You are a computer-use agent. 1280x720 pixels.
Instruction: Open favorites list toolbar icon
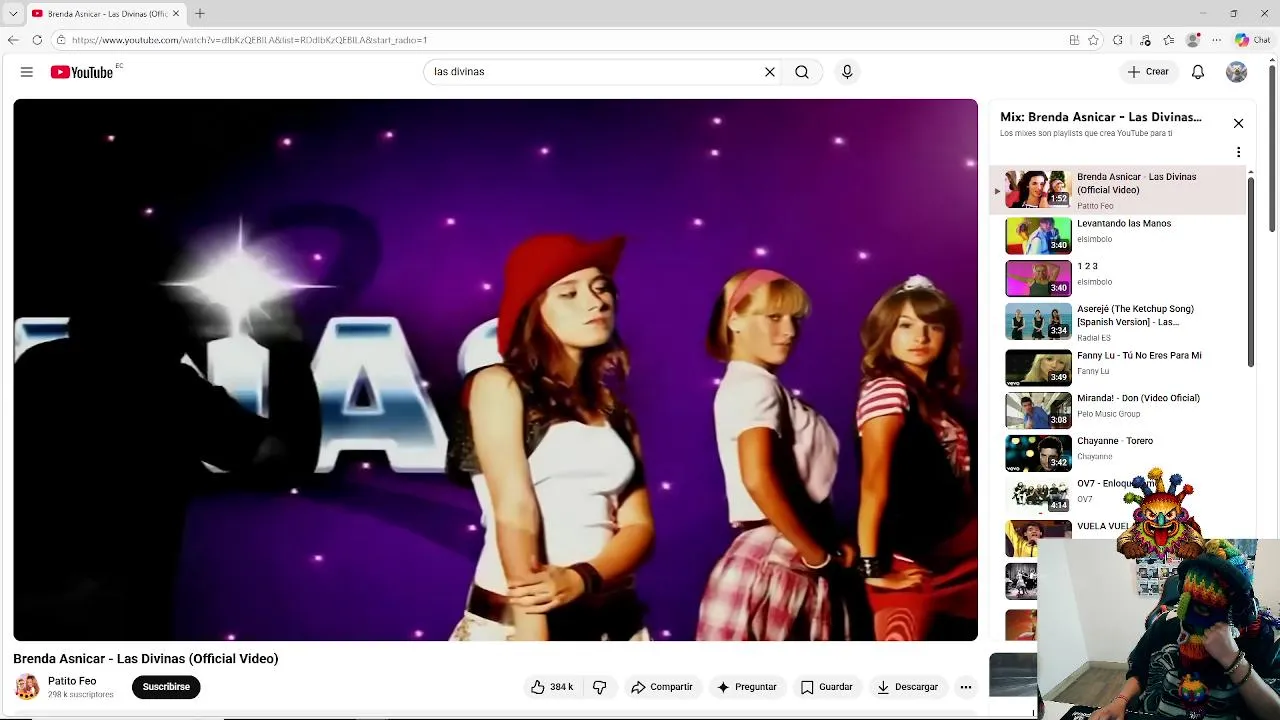[1168, 40]
